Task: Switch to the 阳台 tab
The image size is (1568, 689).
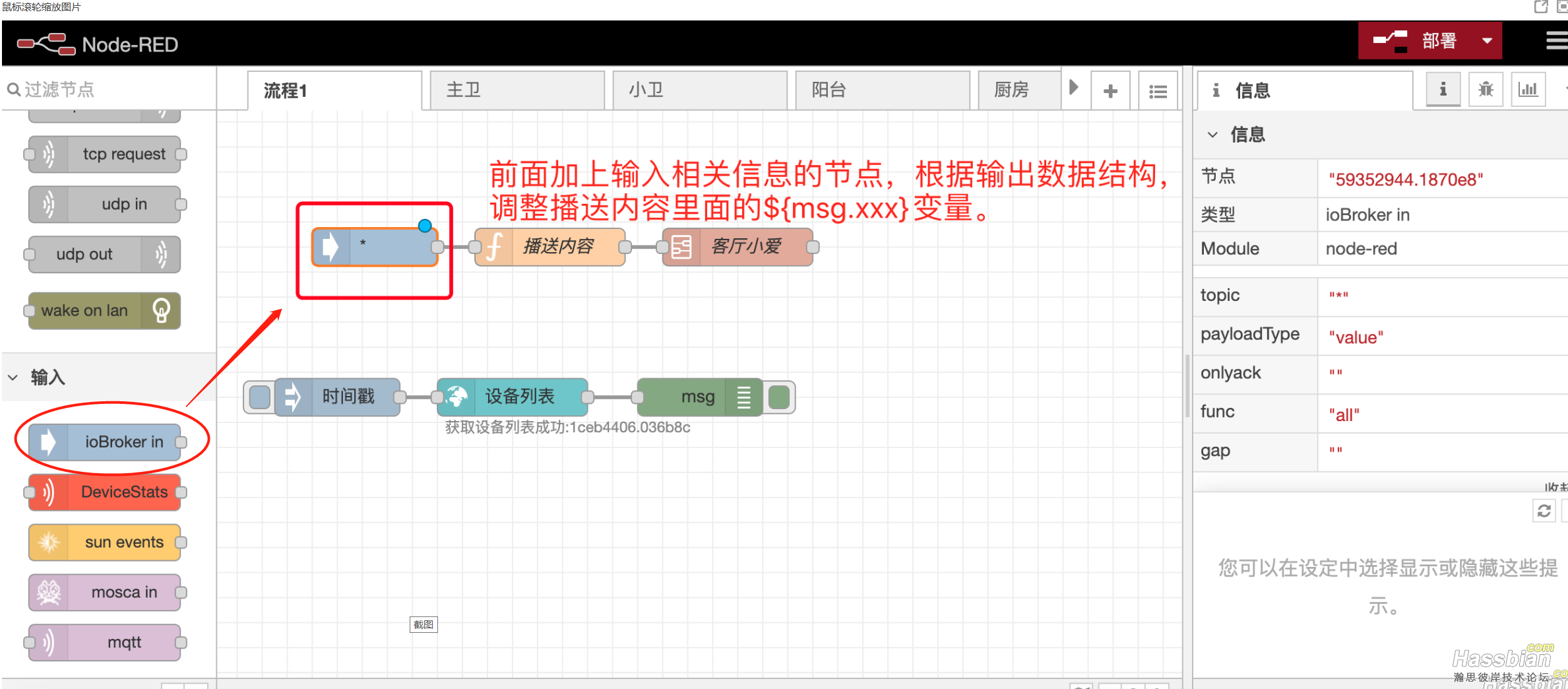Action: [x=883, y=90]
